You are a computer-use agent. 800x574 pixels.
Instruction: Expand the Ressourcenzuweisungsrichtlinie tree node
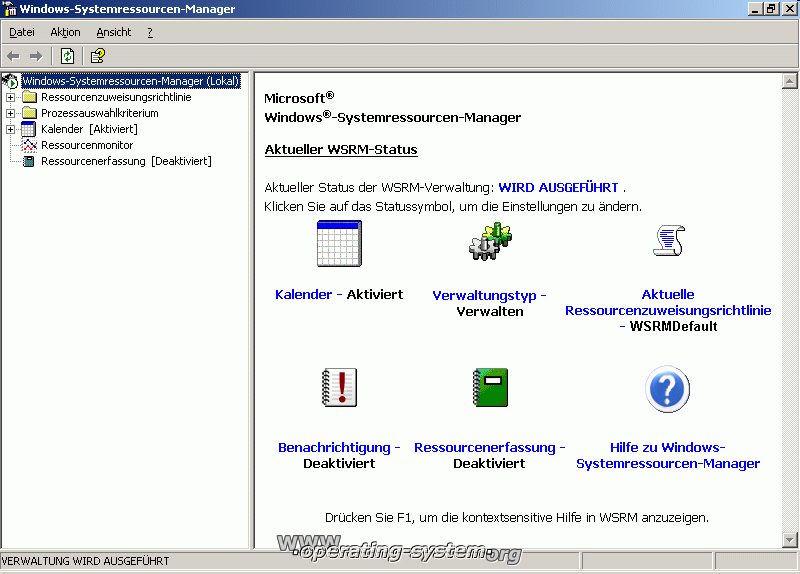pyautogui.click(x=10, y=97)
